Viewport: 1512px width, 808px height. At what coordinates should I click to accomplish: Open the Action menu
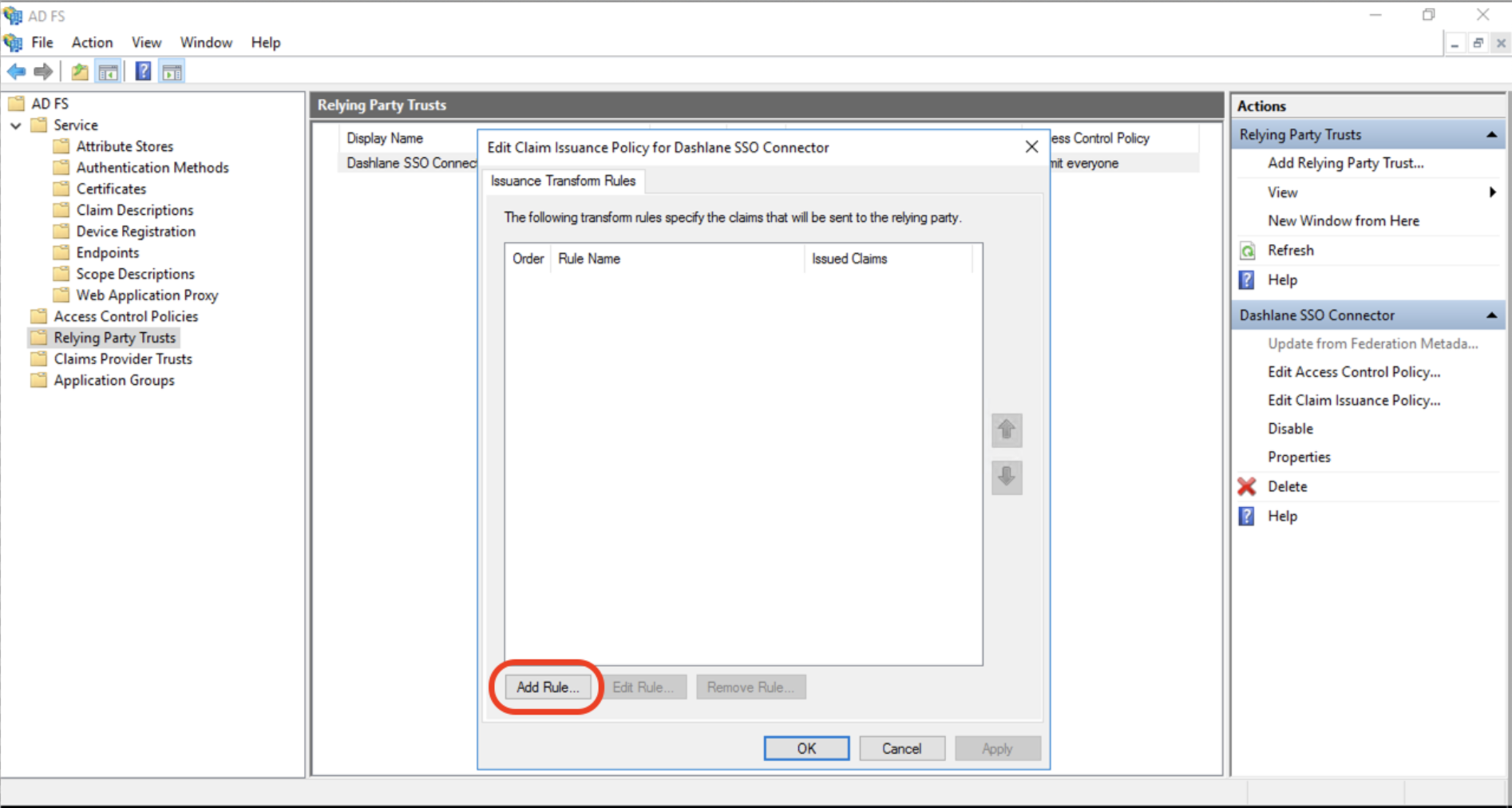tap(93, 42)
